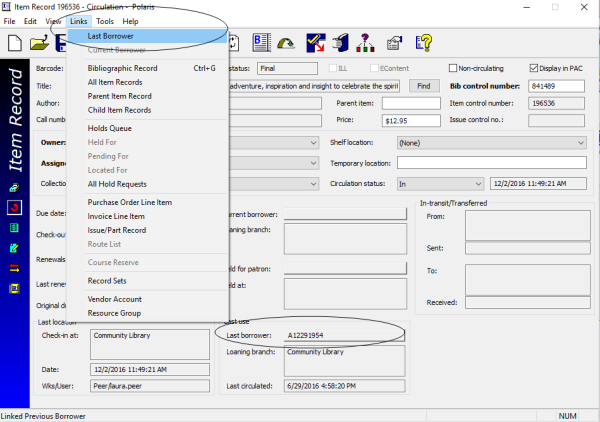The height and width of the screenshot is (422, 600).
Task: Expand the Collection dropdown arrow
Action: [313, 184]
